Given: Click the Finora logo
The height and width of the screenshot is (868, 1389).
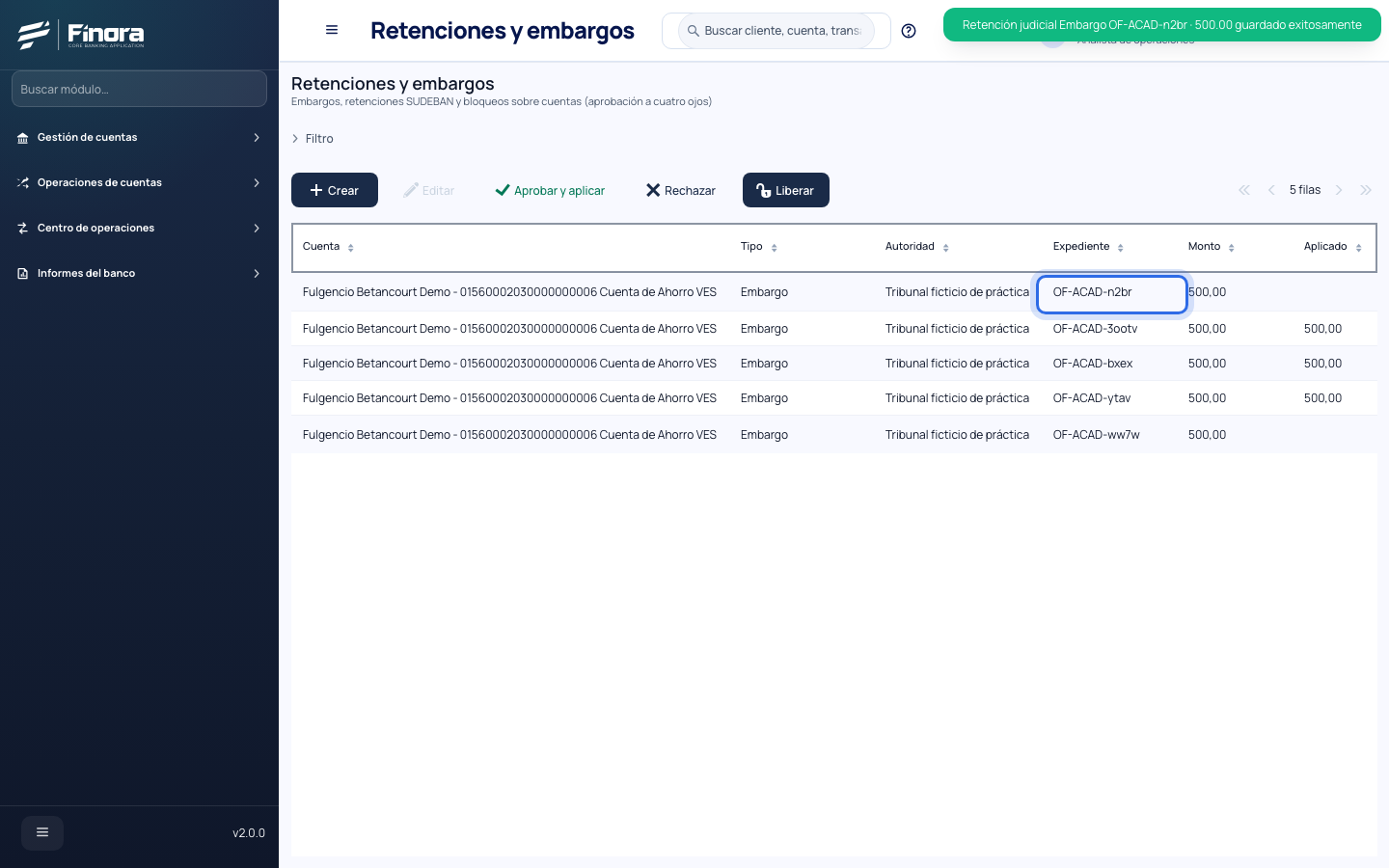Looking at the screenshot, I should (81, 35).
